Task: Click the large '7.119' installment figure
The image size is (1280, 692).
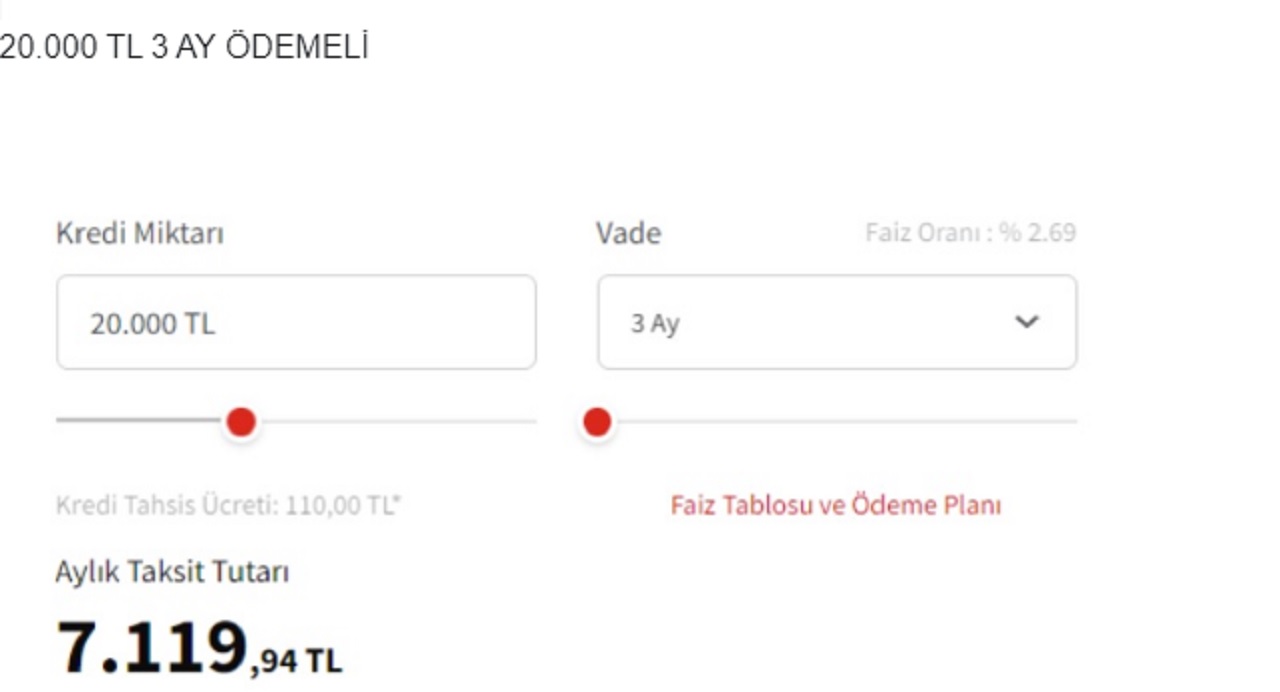Action: [152, 646]
